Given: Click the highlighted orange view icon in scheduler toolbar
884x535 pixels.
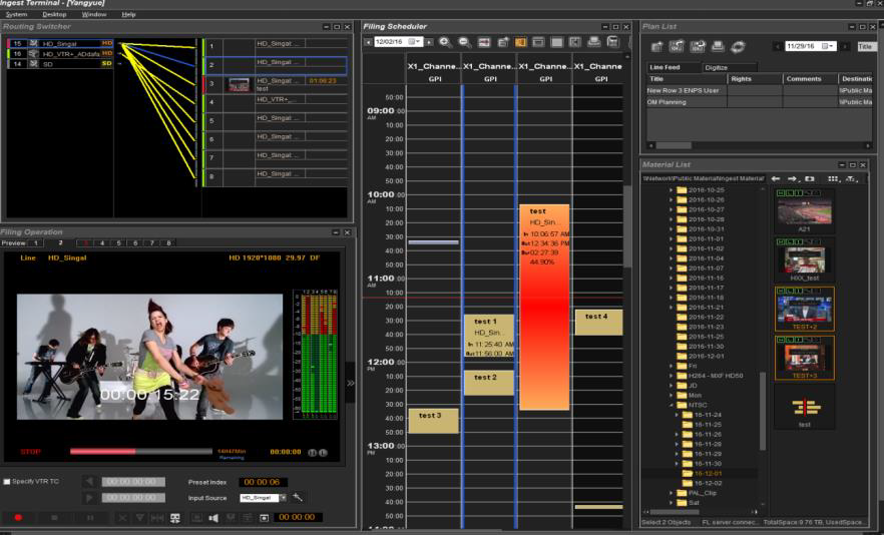Looking at the screenshot, I should pos(521,42).
